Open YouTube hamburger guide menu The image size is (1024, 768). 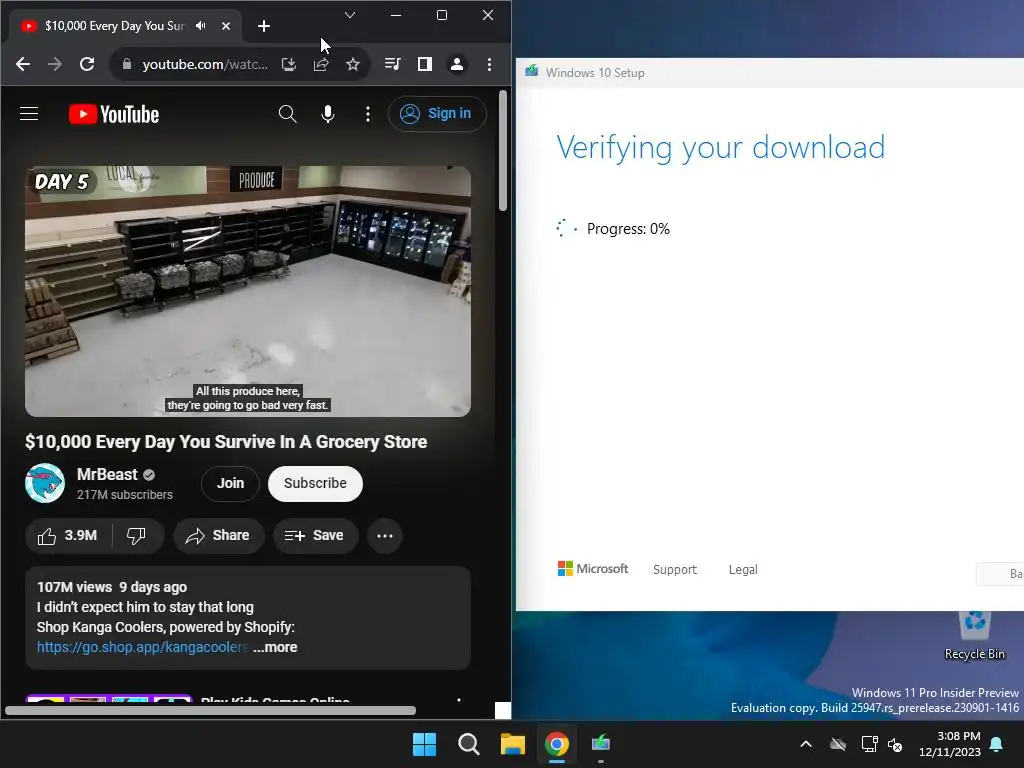[x=29, y=114]
